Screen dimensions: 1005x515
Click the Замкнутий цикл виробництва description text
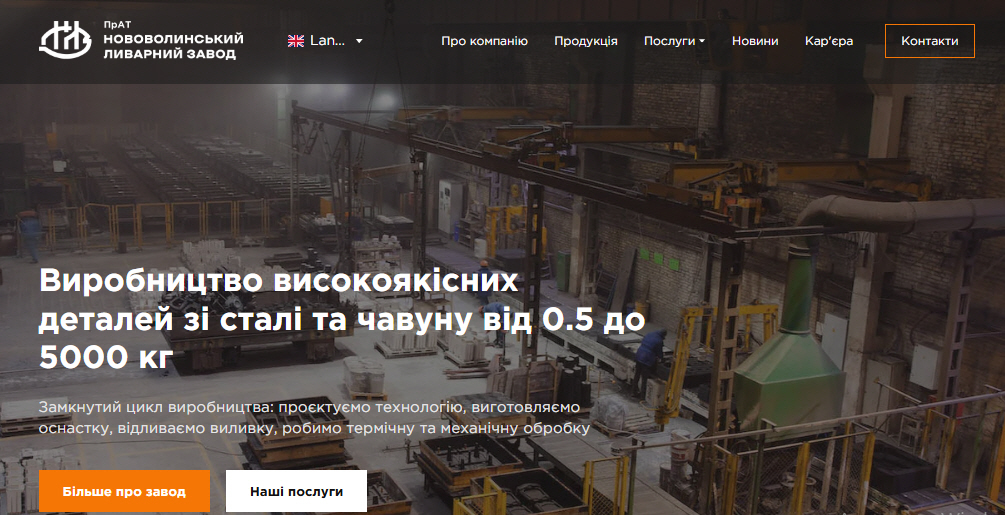click(314, 418)
